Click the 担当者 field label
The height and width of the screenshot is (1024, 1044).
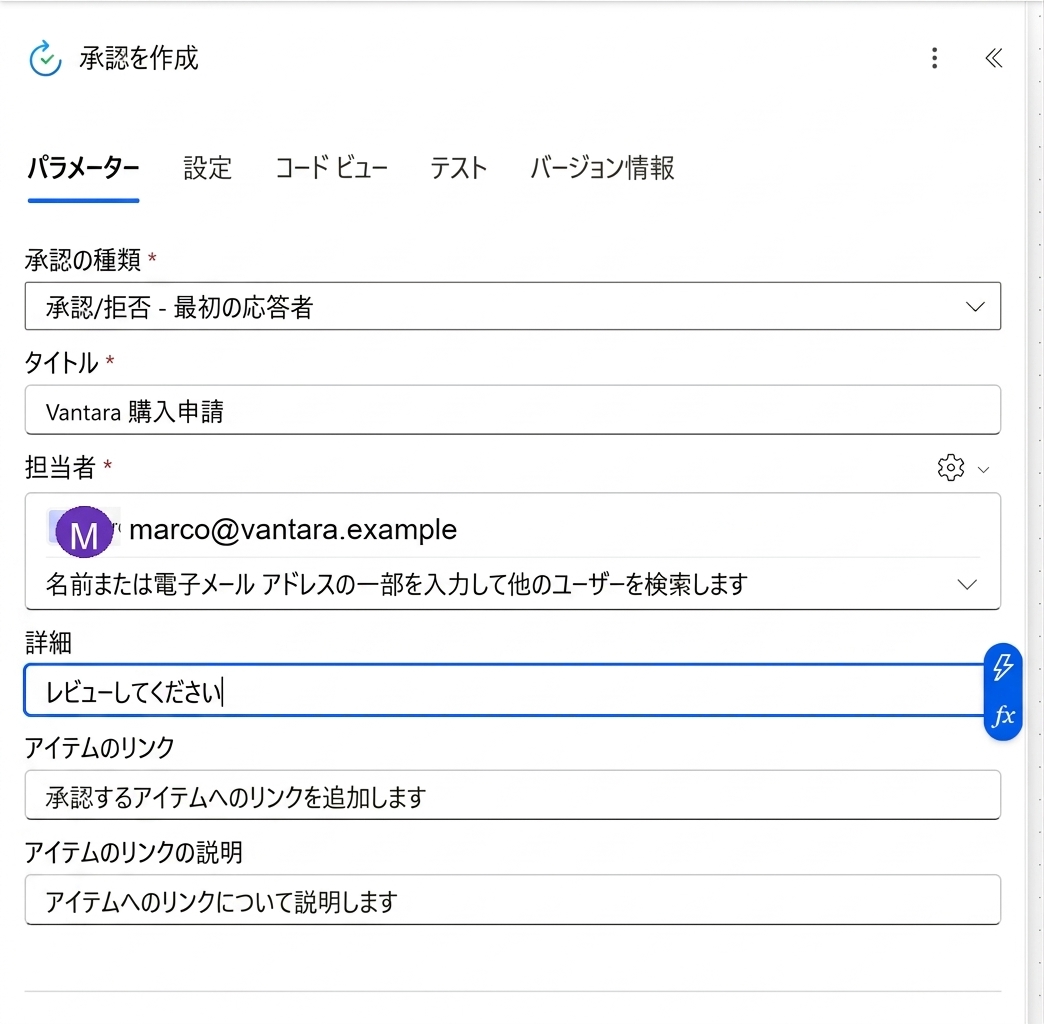point(60,467)
